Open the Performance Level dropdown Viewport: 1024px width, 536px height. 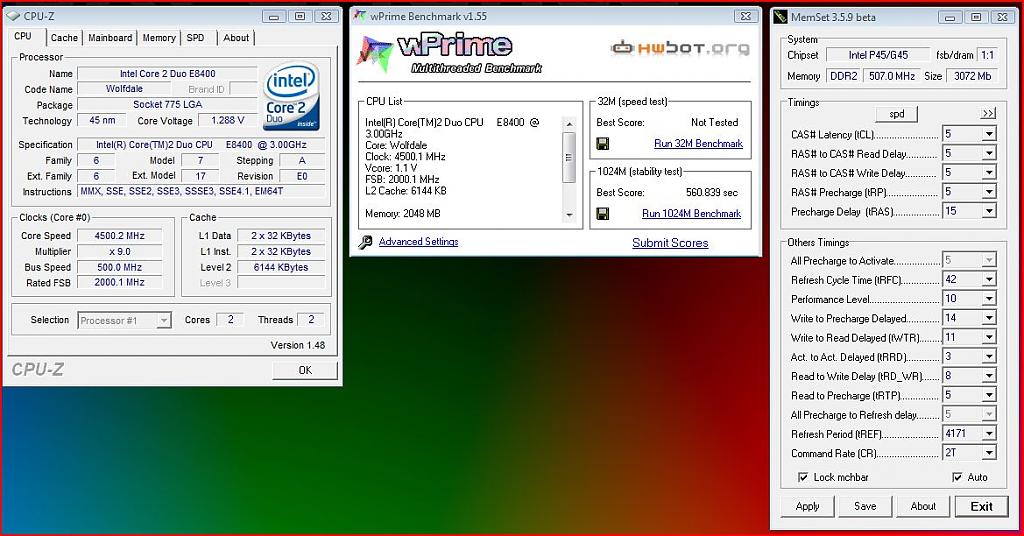click(x=989, y=299)
